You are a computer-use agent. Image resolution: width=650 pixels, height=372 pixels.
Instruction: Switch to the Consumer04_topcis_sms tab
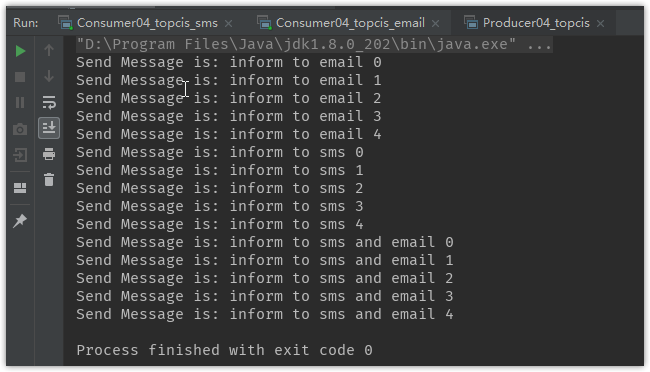tap(147, 23)
